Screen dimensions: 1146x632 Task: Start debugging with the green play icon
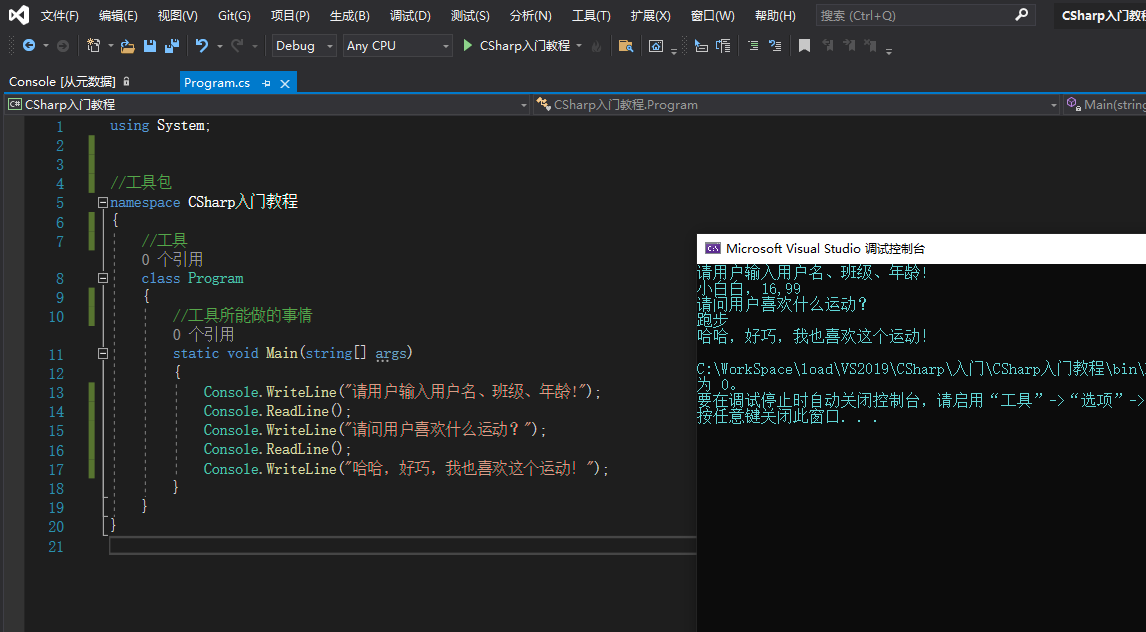468,45
